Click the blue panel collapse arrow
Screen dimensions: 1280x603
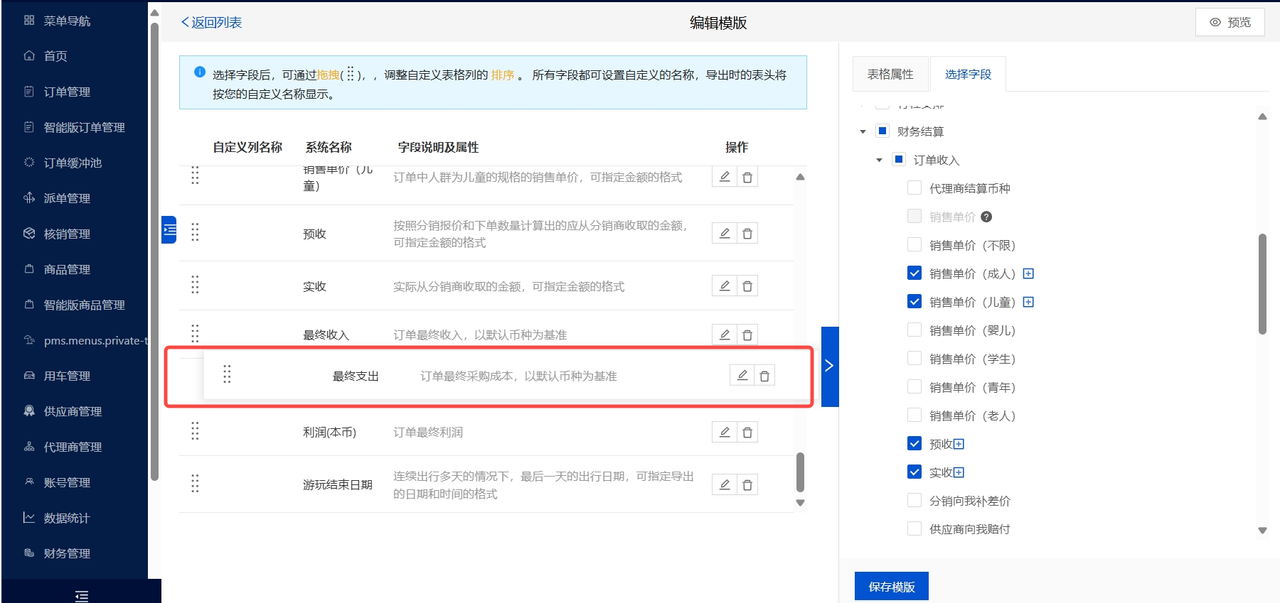829,366
